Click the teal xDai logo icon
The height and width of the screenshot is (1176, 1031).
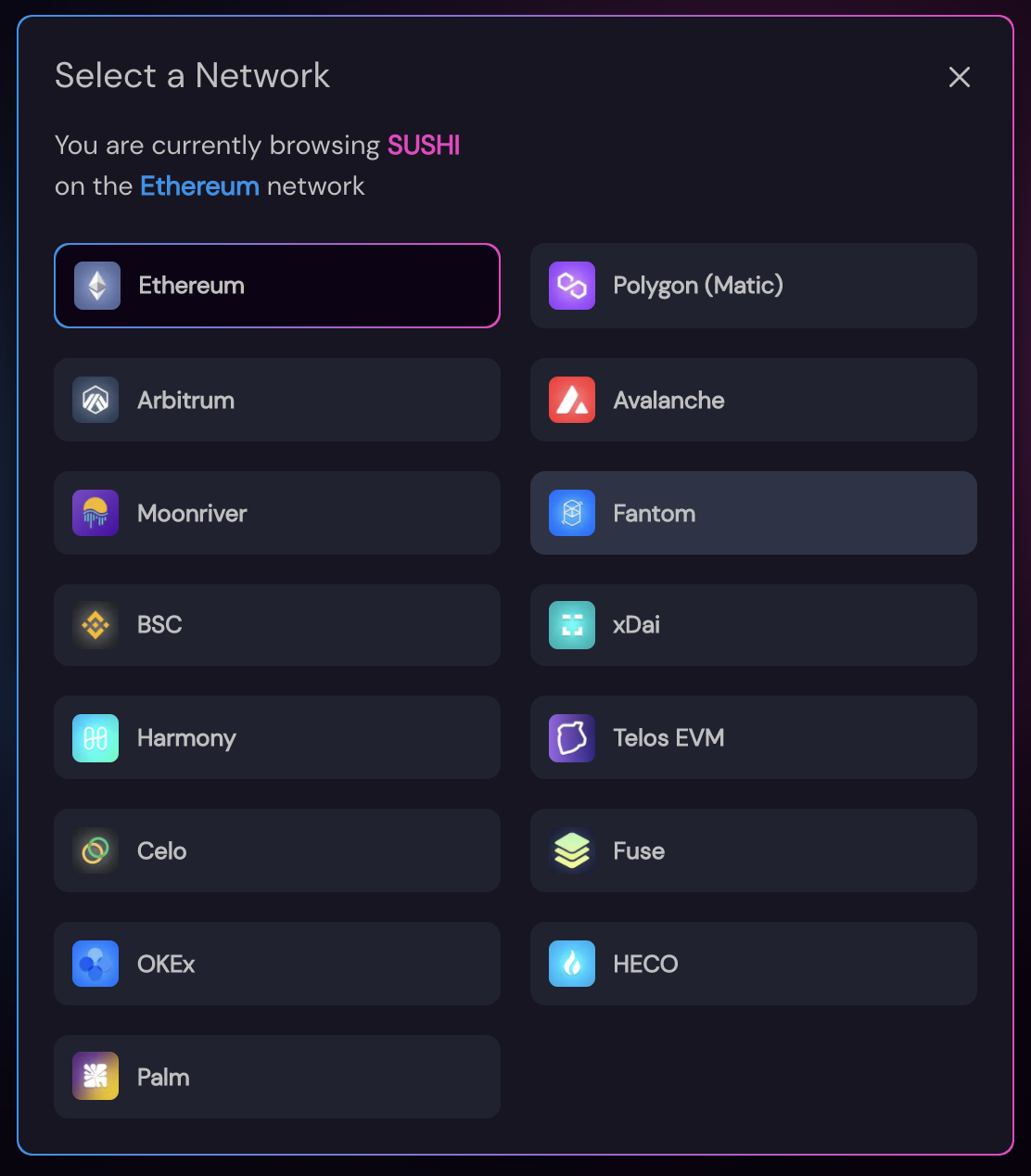click(x=572, y=625)
